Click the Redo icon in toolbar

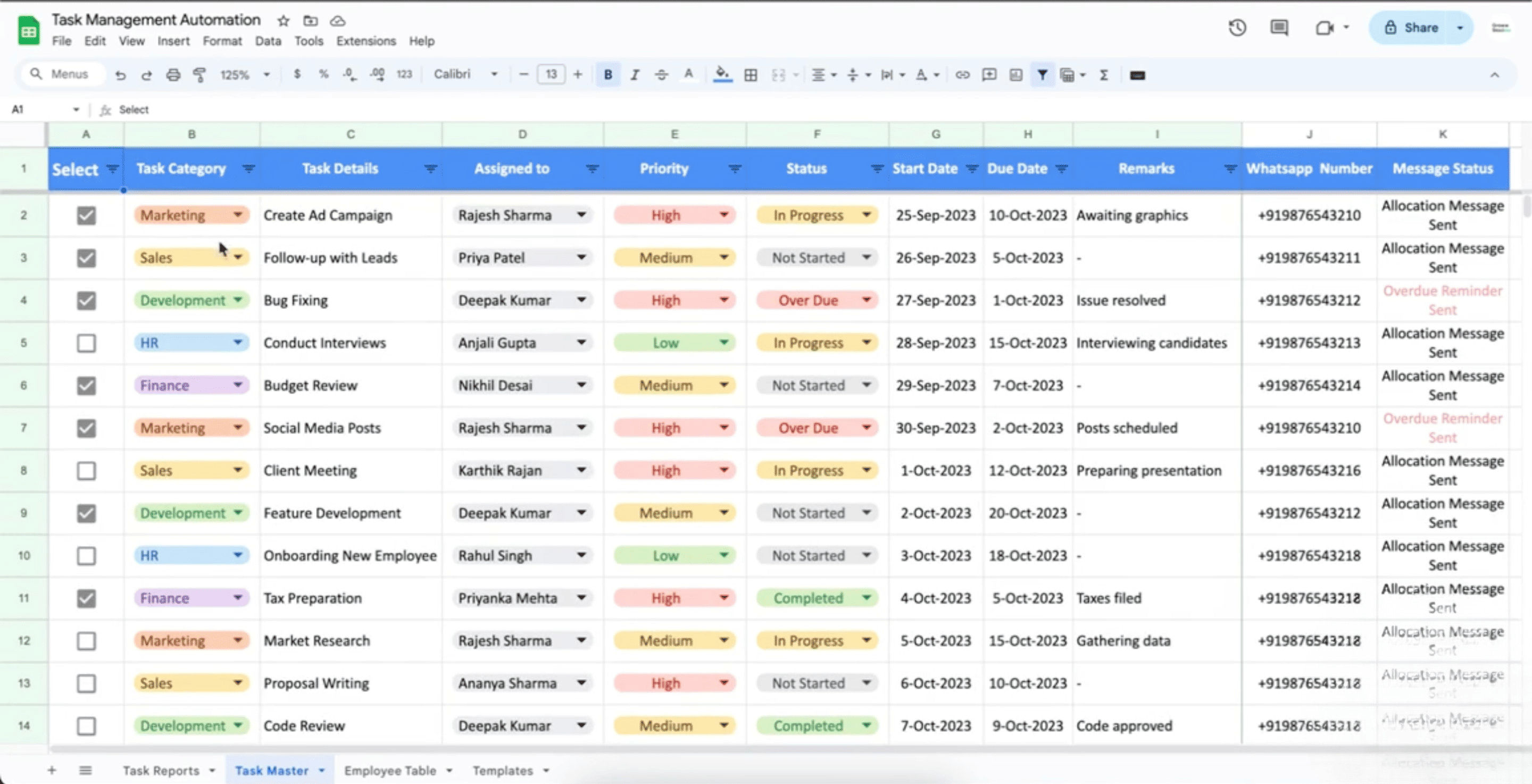(x=146, y=75)
